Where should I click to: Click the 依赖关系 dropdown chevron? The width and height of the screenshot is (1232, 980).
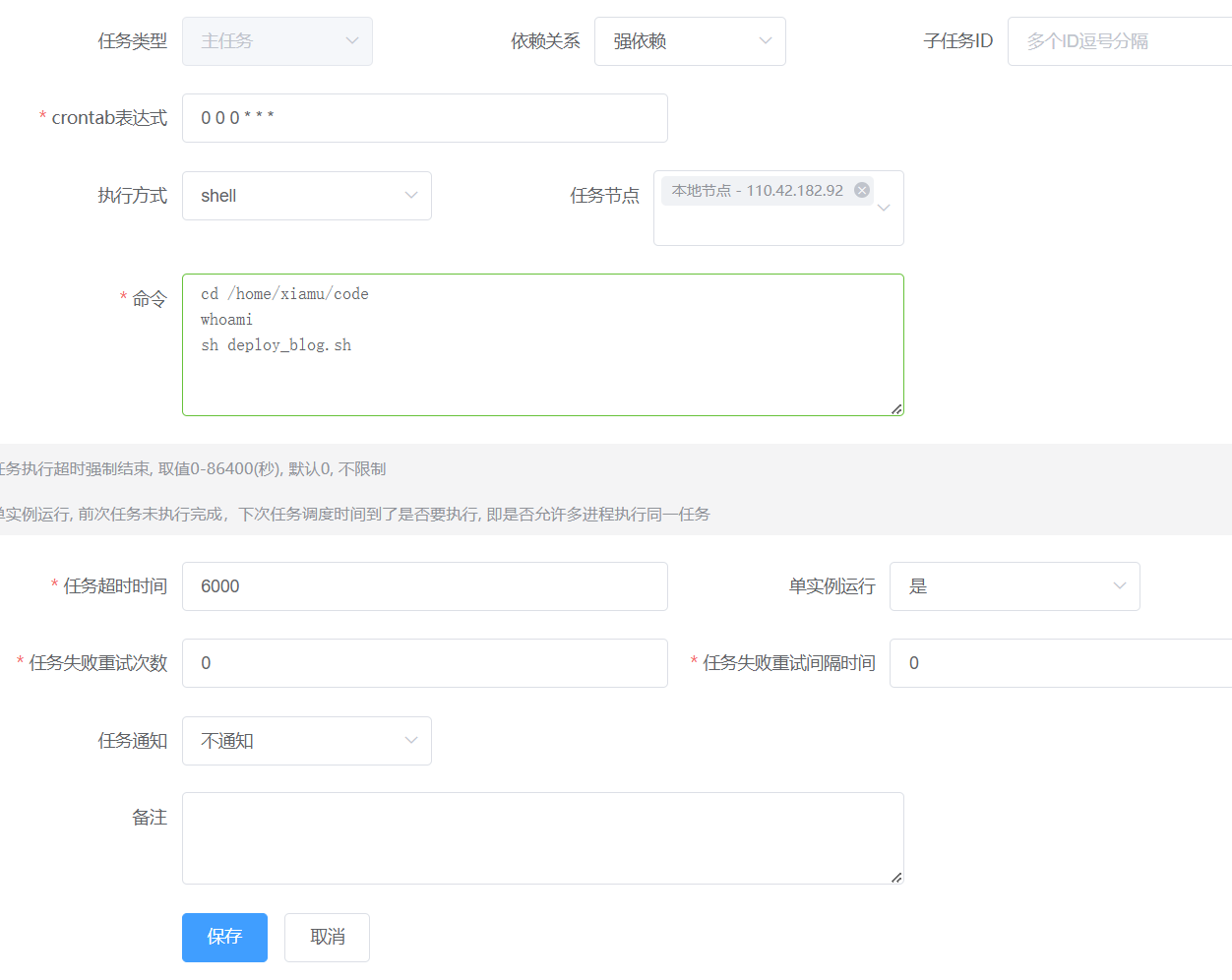[765, 41]
